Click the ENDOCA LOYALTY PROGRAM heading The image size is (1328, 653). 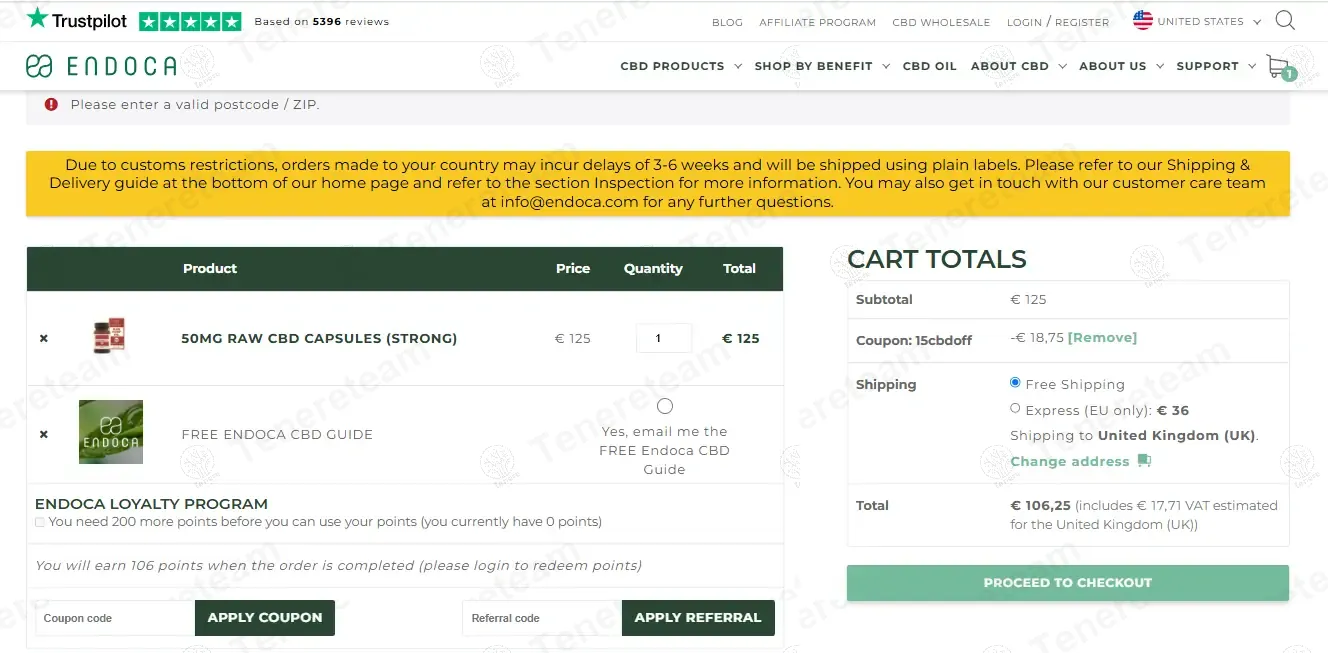tap(151, 504)
